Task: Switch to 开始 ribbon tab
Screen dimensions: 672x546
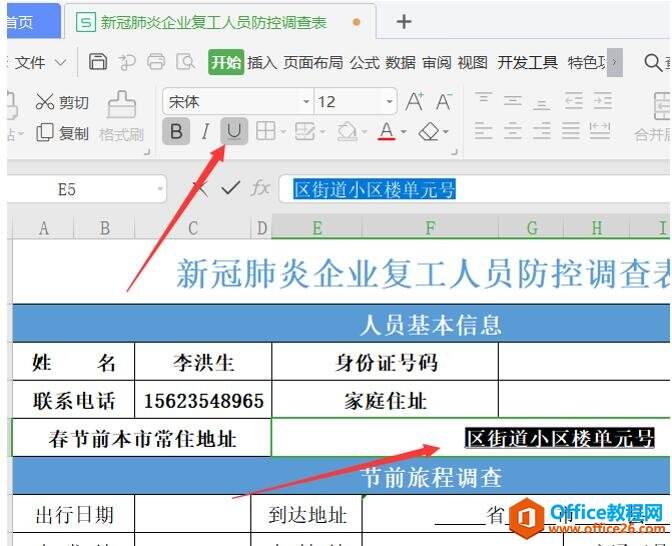Action: [x=226, y=63]
